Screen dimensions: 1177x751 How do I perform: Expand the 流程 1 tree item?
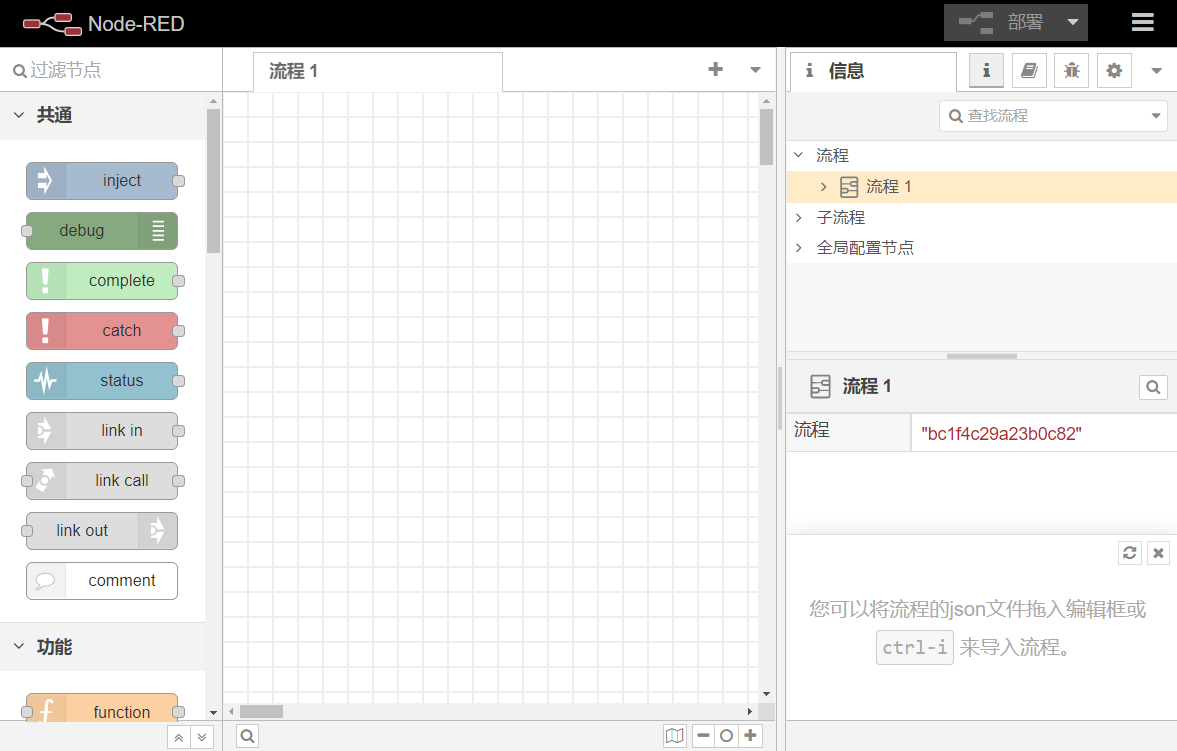coord(823,186)
